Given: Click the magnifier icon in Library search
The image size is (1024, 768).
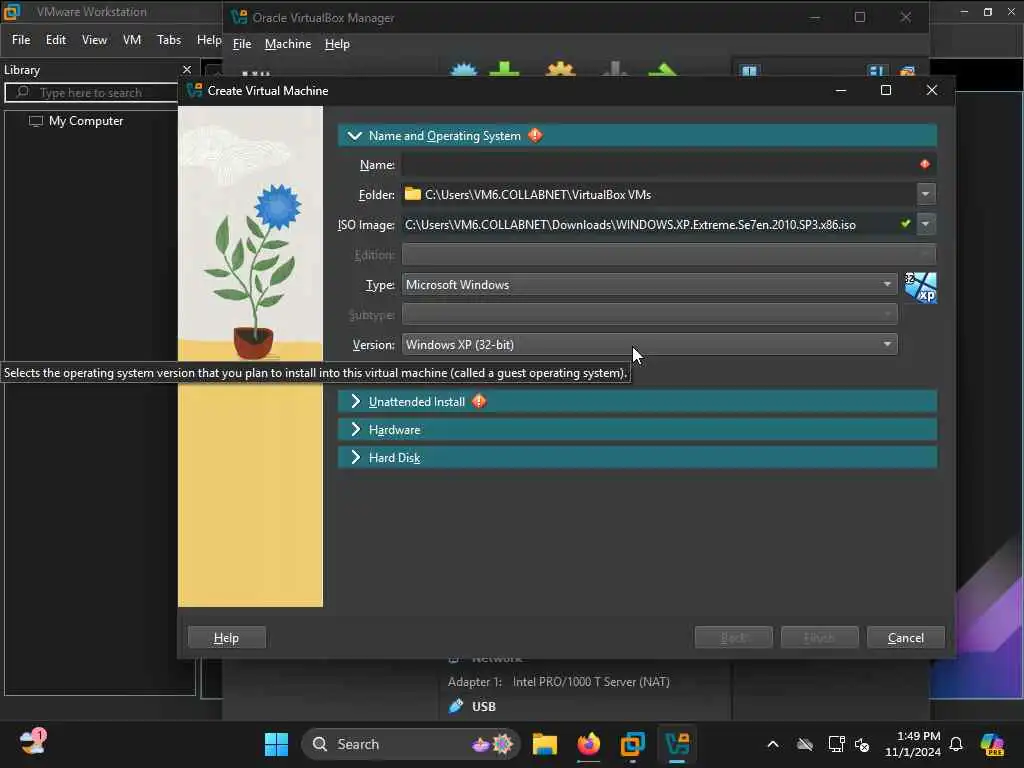Looking at the screenshot, I should pos(23,92).
